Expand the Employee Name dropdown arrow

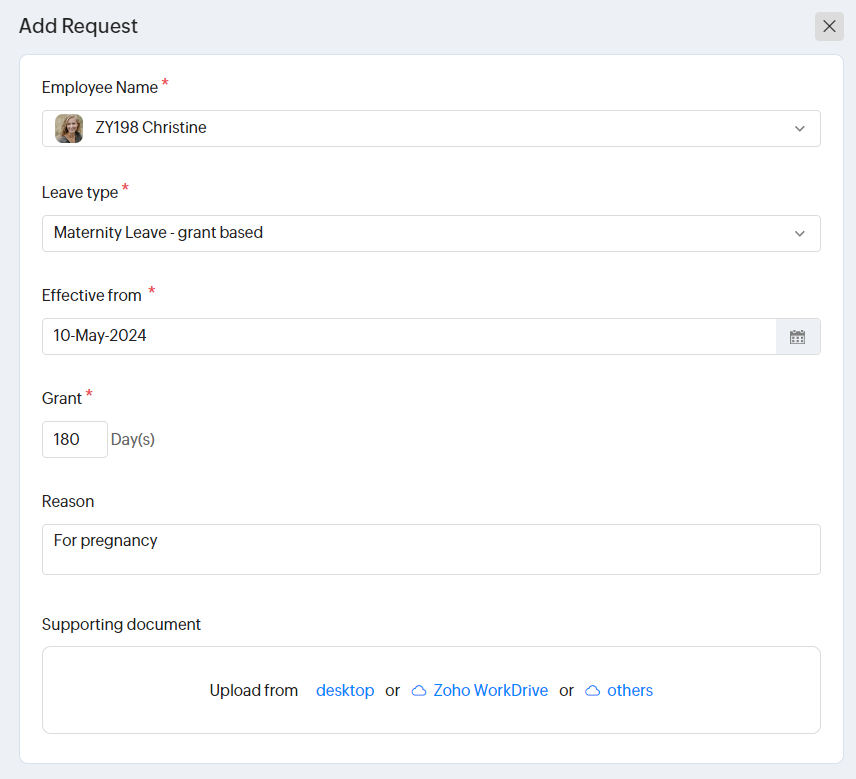click(x=799, y=129)
